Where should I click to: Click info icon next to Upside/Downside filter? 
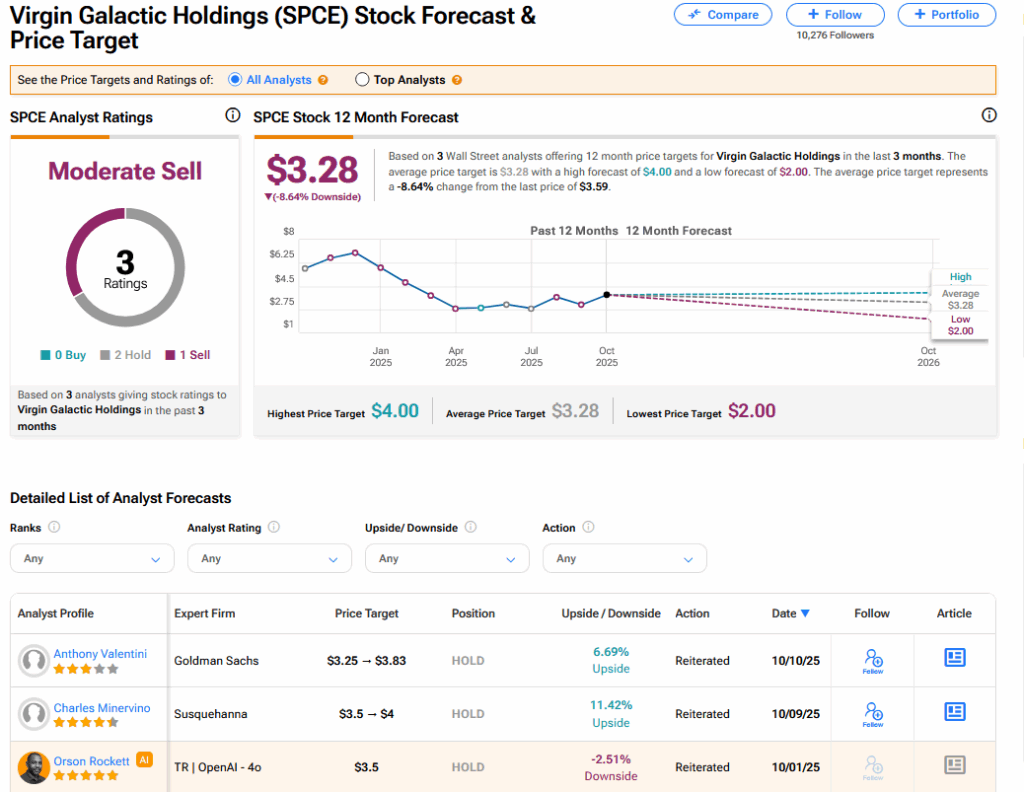click(470, 528)
